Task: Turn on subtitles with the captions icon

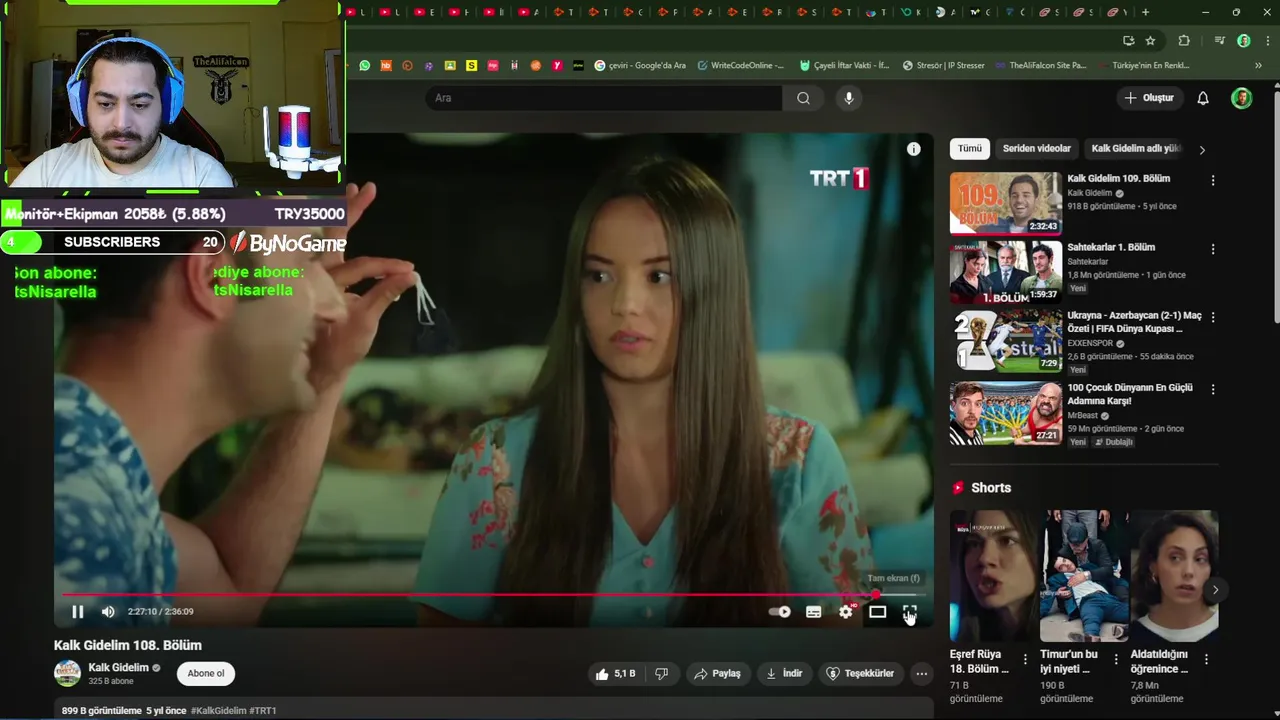Action: point(813,612)
